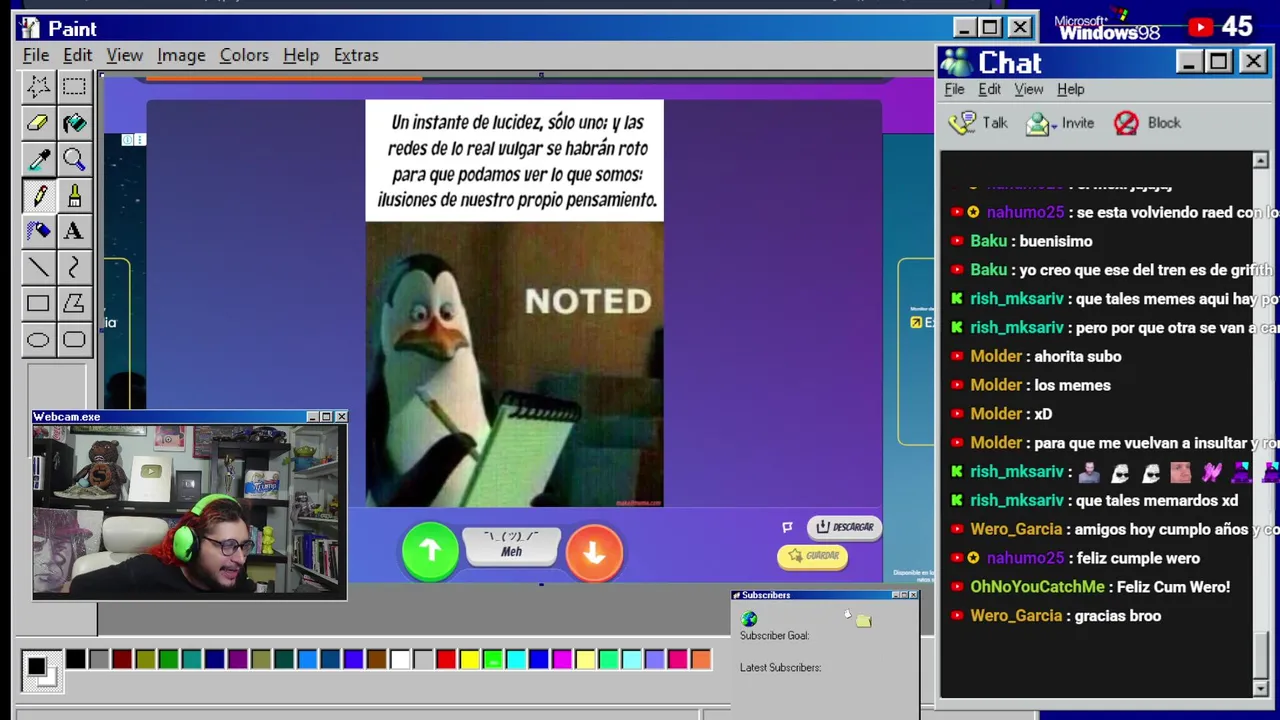Choose the Ellipse tool
Image resolution: width=1280 pixels, height=720 pixels.
(38, 339)
